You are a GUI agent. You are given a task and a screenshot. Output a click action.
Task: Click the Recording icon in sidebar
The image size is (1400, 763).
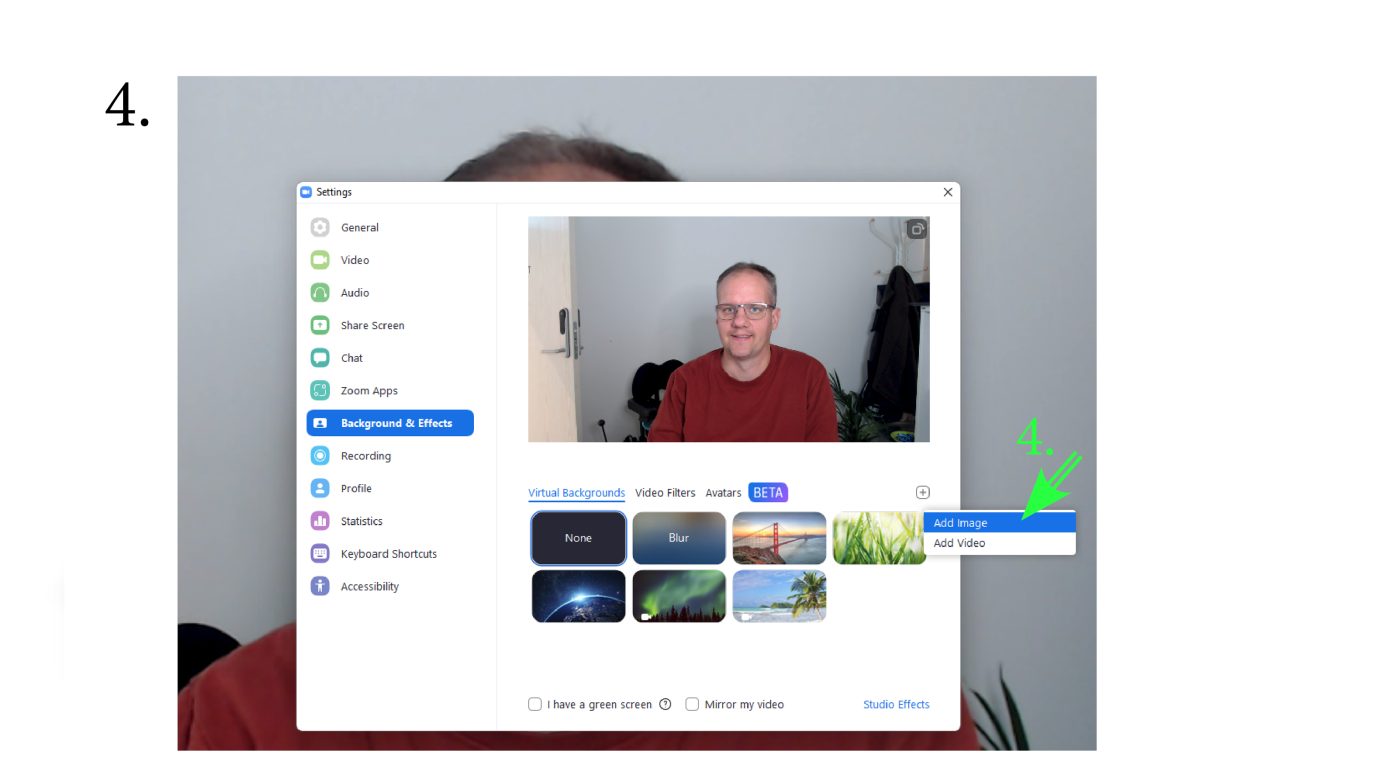[x=320, y=456]
